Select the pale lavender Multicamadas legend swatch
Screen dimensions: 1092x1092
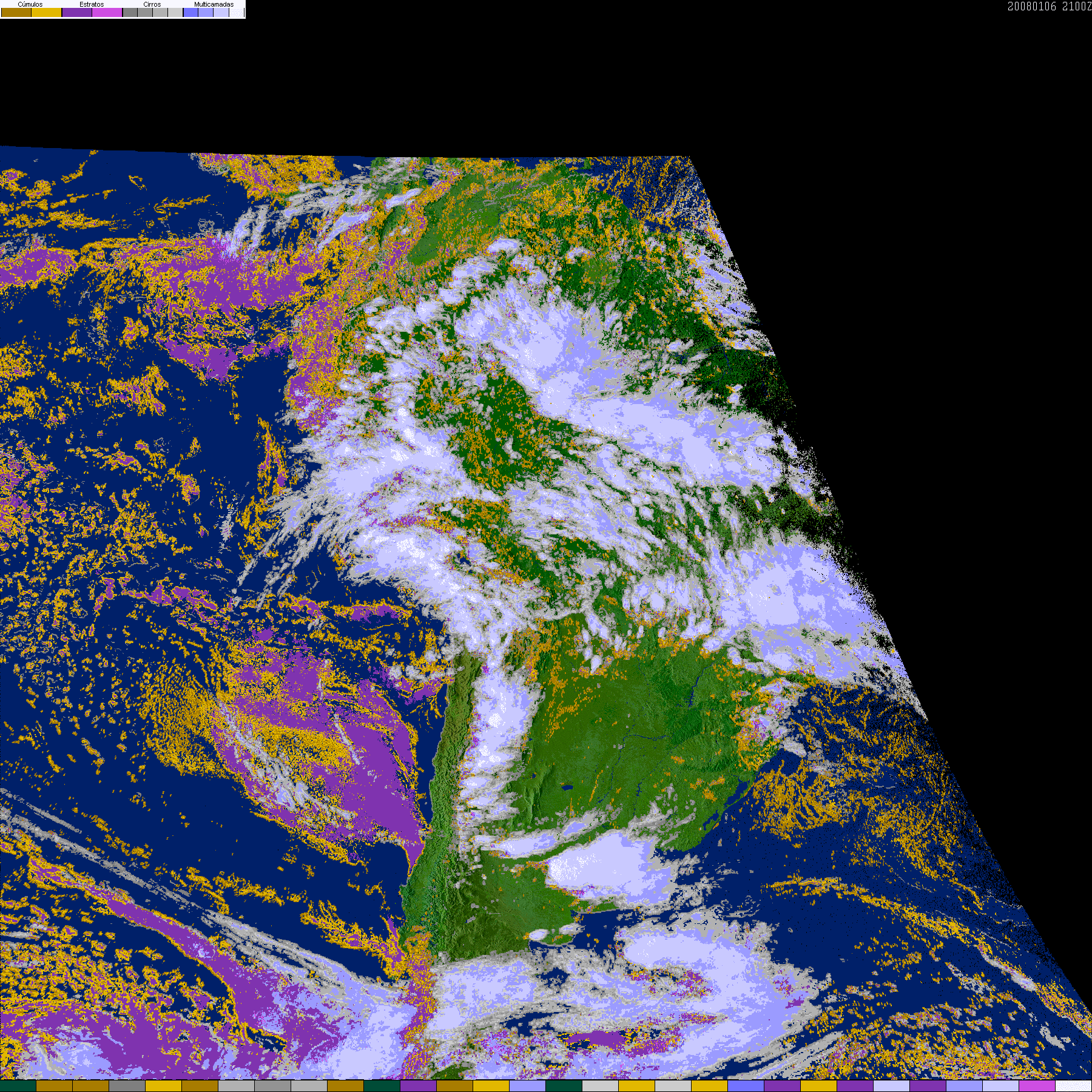[x=221, y=12]
